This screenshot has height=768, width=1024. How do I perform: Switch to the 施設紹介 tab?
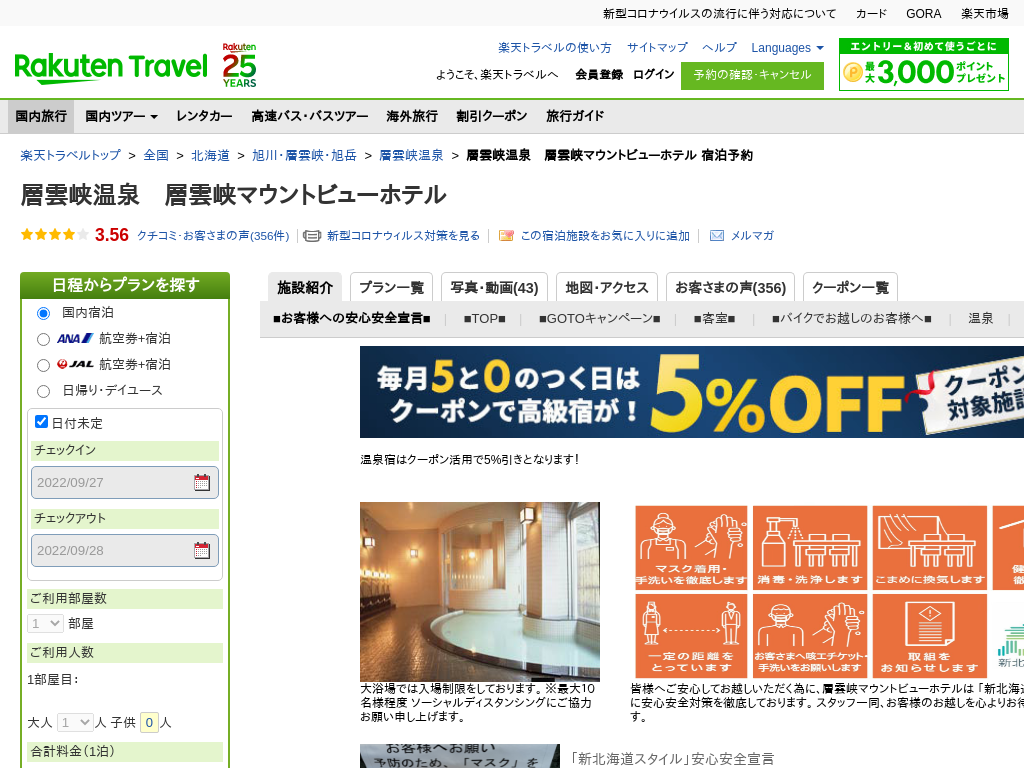click(305, 287)
